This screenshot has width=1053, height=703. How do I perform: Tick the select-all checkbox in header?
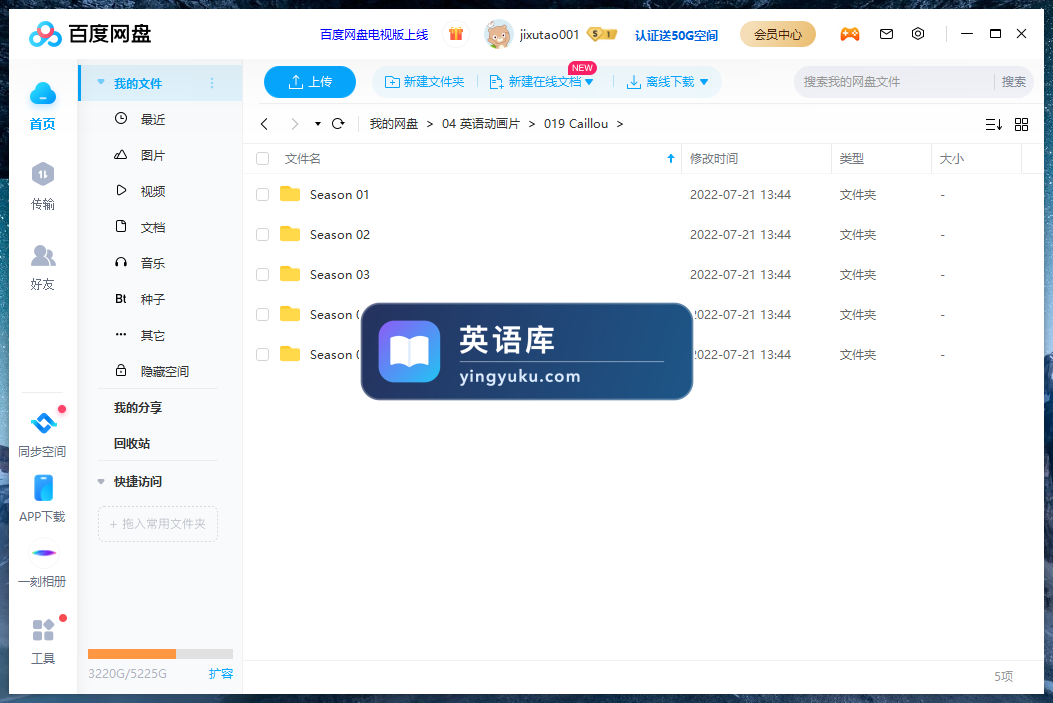pos(263,158)
